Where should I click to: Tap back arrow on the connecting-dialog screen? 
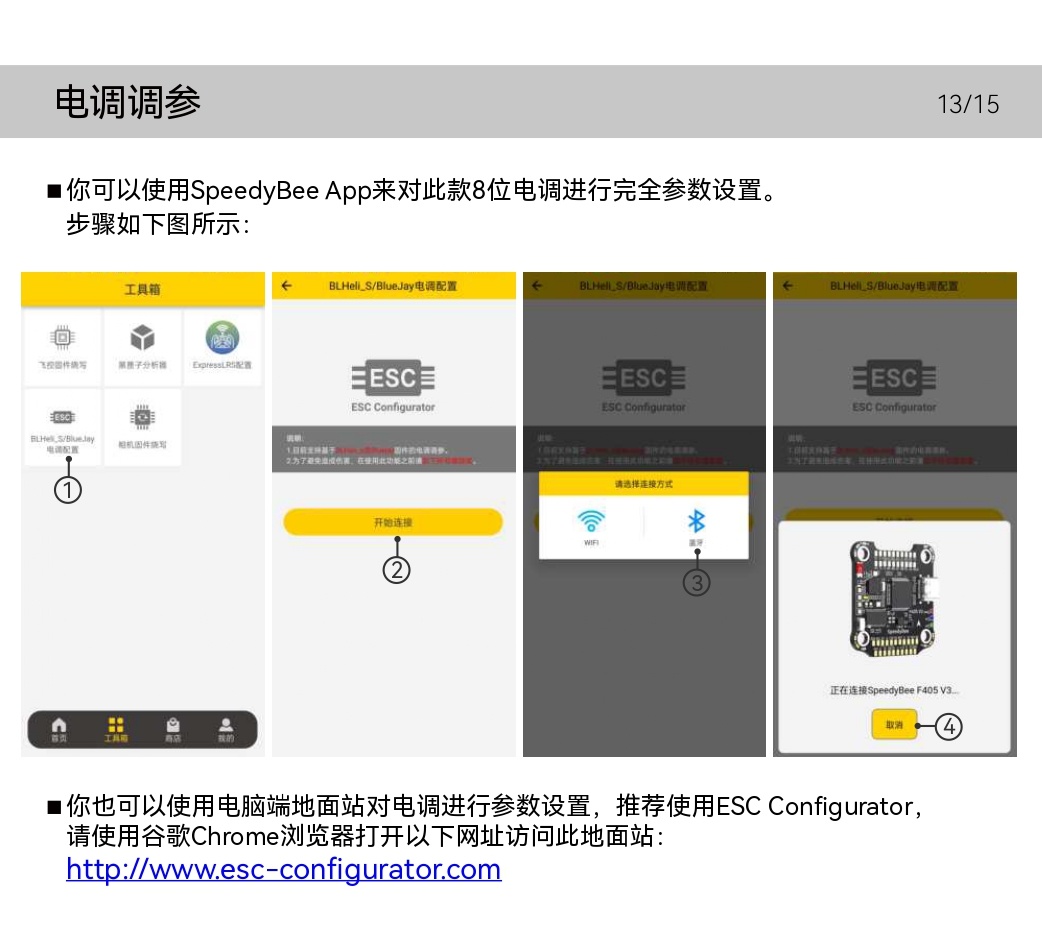[787, 286]
